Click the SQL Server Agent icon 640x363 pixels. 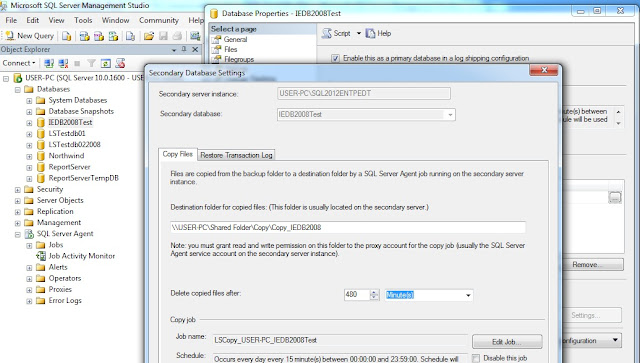click(x=29, y=234)
